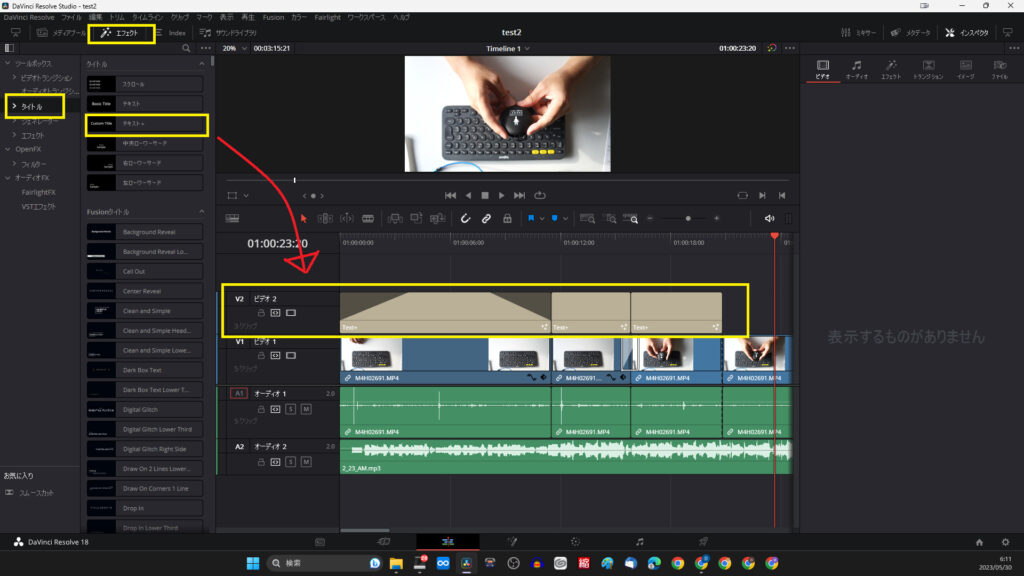This screenshot has width=1024, height=576.
Task: Open the Timeline View Options icon
Action: (x=232, y=219)
